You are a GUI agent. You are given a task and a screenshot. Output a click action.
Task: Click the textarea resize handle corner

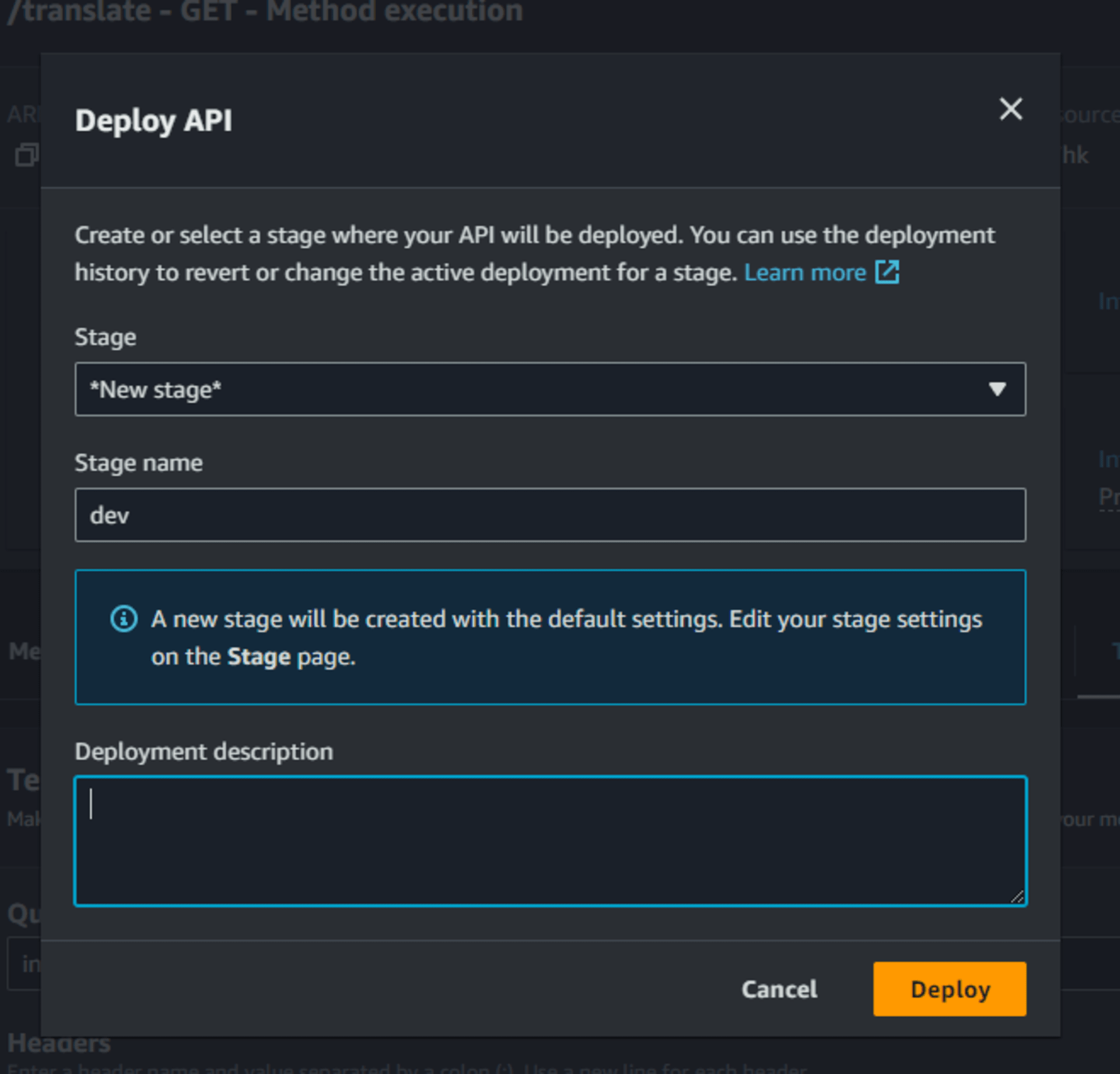pyautogui.click(x=1016, y=896)
